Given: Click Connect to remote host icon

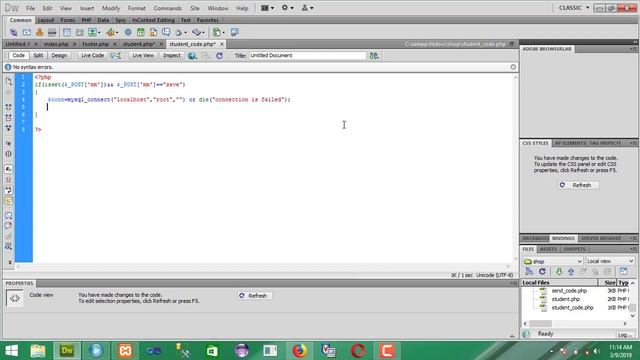Looking at the screenshot, I should pyautogui.click(x=529, y=271).
